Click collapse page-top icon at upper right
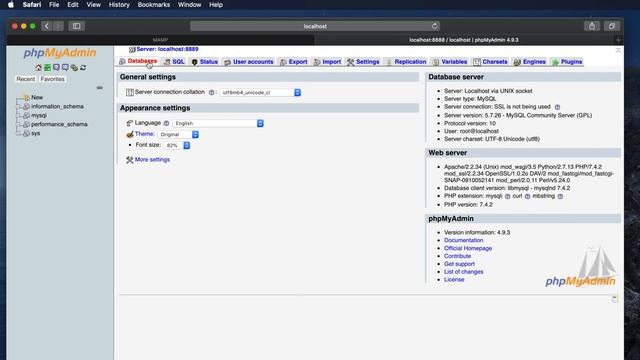The image size is (640, 360). pos(618,50)
